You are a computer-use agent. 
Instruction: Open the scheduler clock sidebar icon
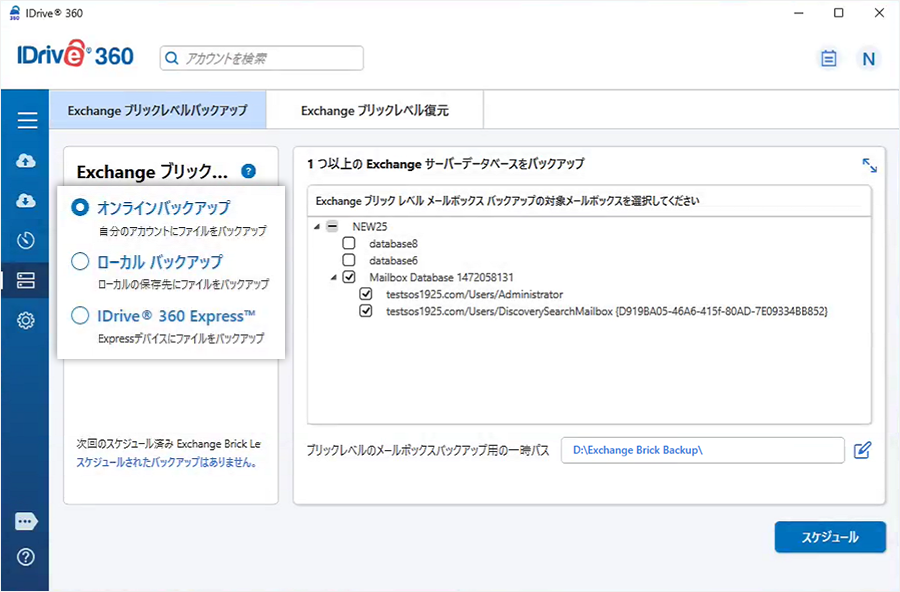point(27,240)
